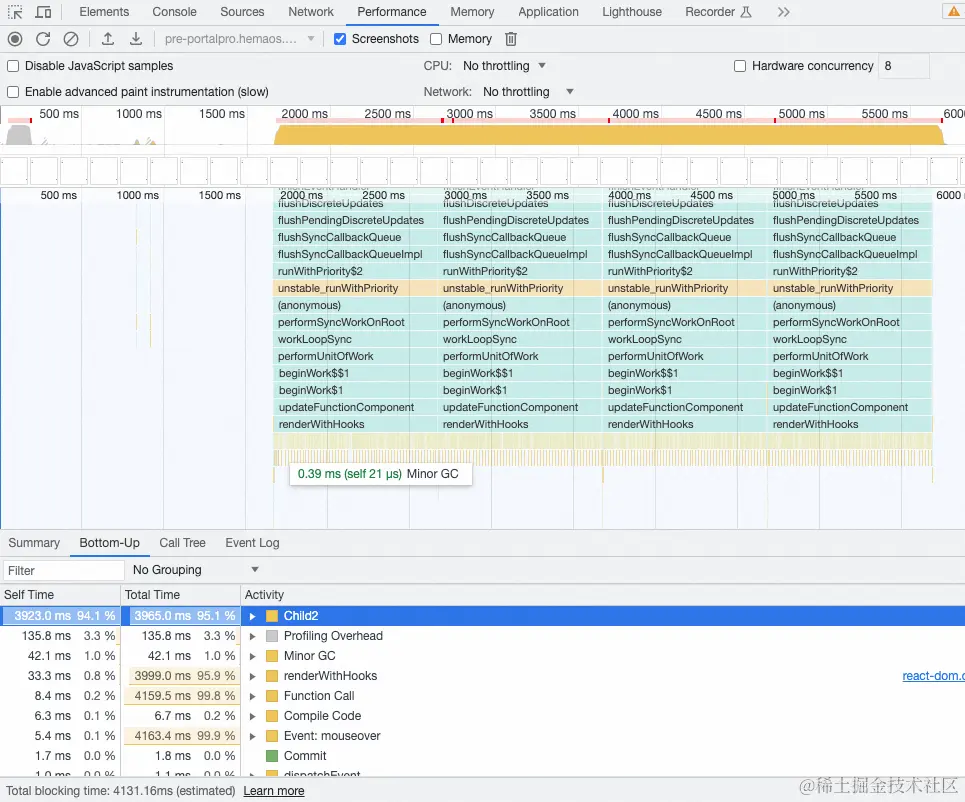The width and height of the screenshot is (965, 802).
Task: Click the 3000 ms overview ruler mark
Action: tap(469, 114)
